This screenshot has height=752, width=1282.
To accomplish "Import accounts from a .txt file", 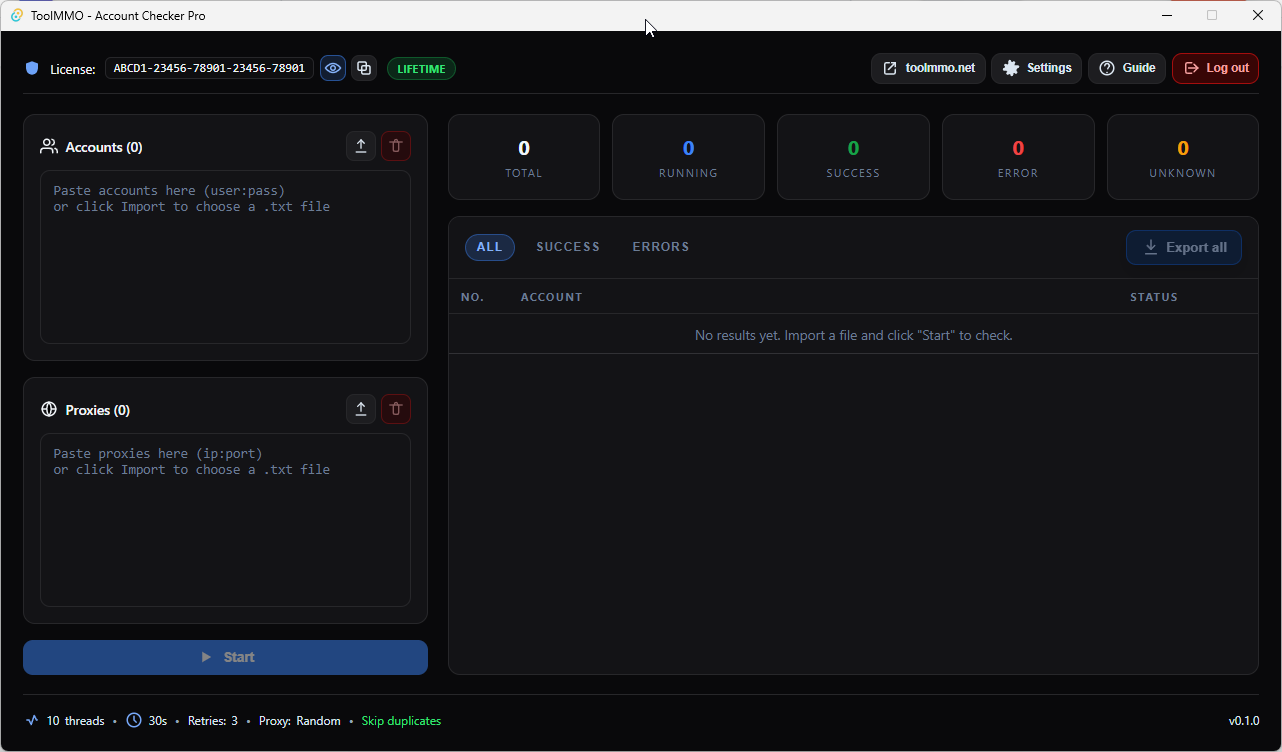I will point(361,146).
